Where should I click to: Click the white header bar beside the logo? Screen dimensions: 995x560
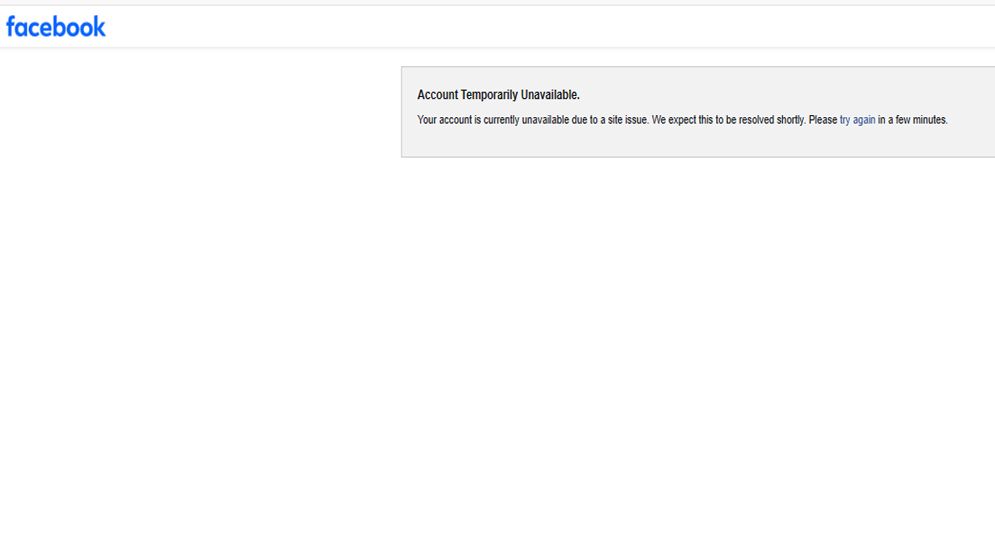click(x=546, y=27)
